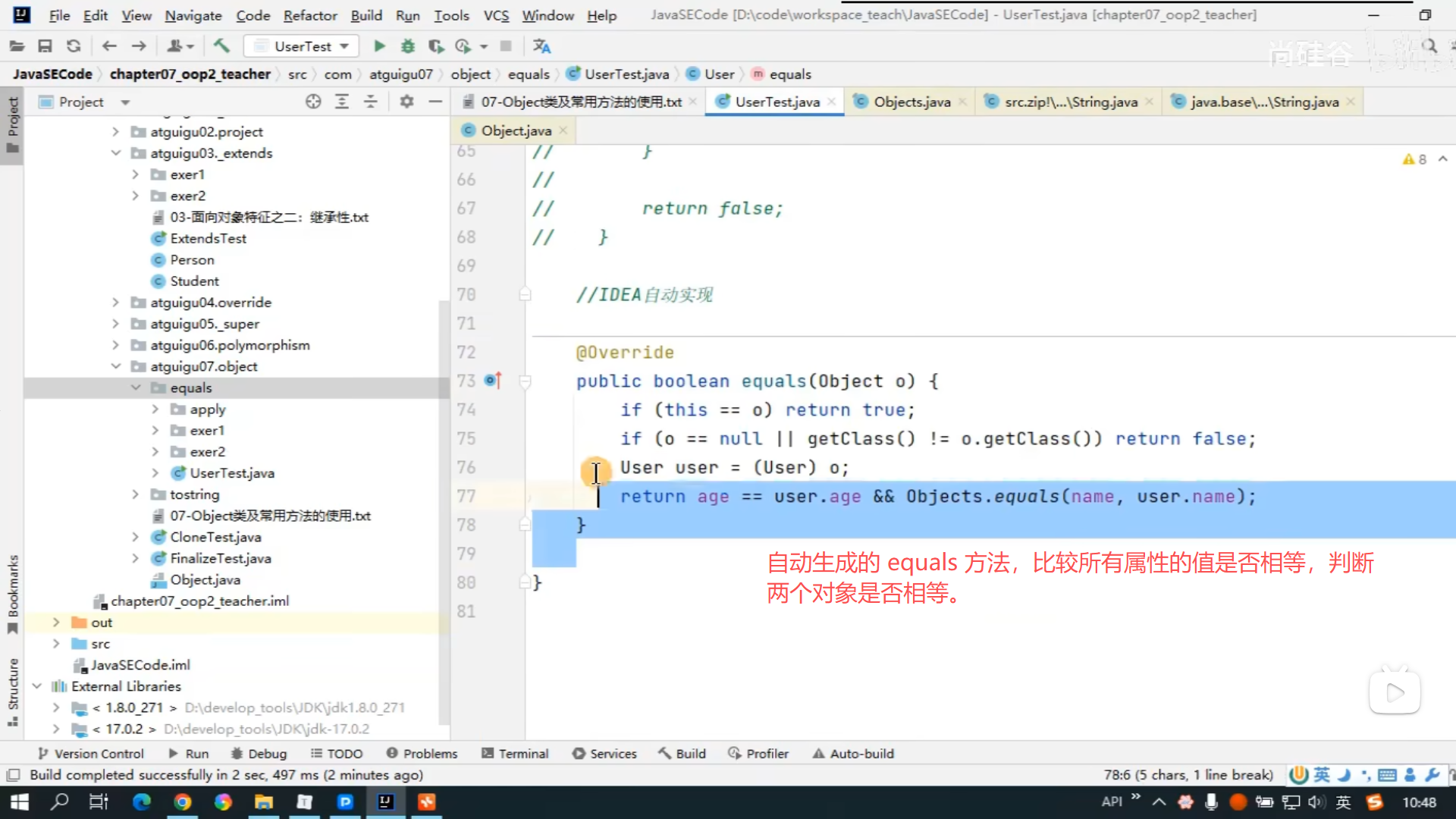
Task: Expand the atguigu04.override folder
Action: (115, 303)
